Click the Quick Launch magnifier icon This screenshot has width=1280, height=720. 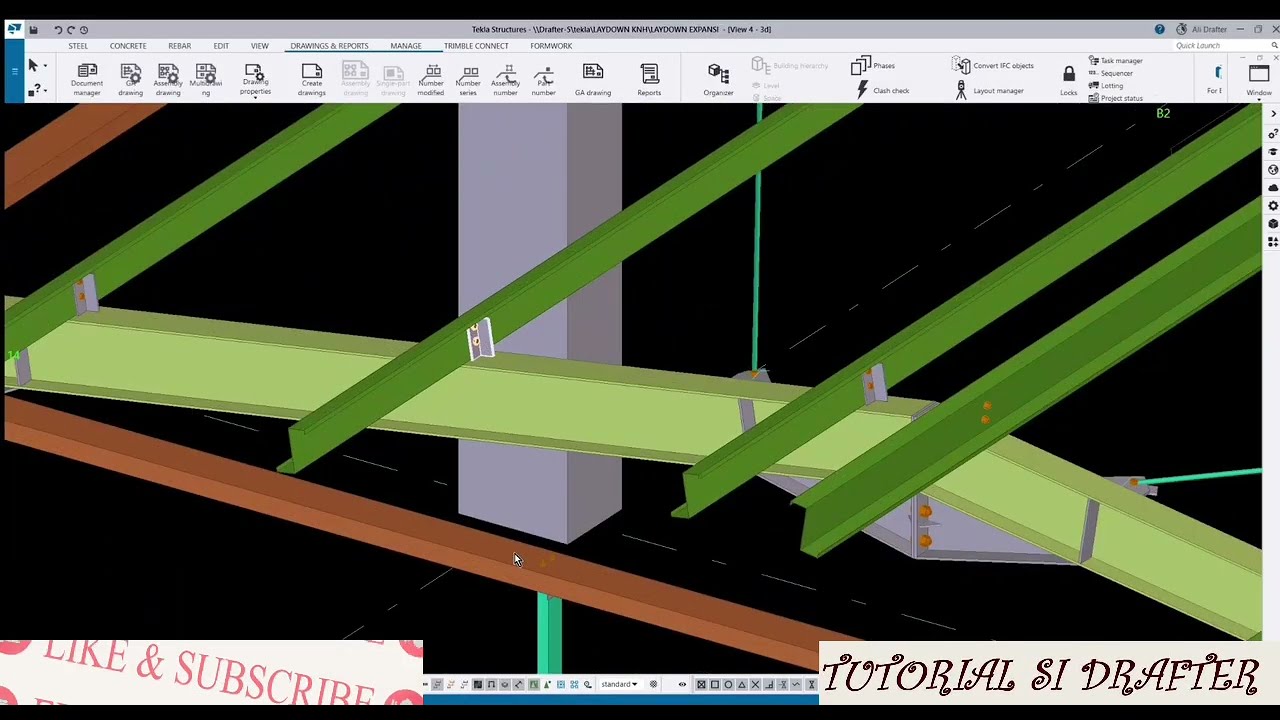click(1275, 46)
